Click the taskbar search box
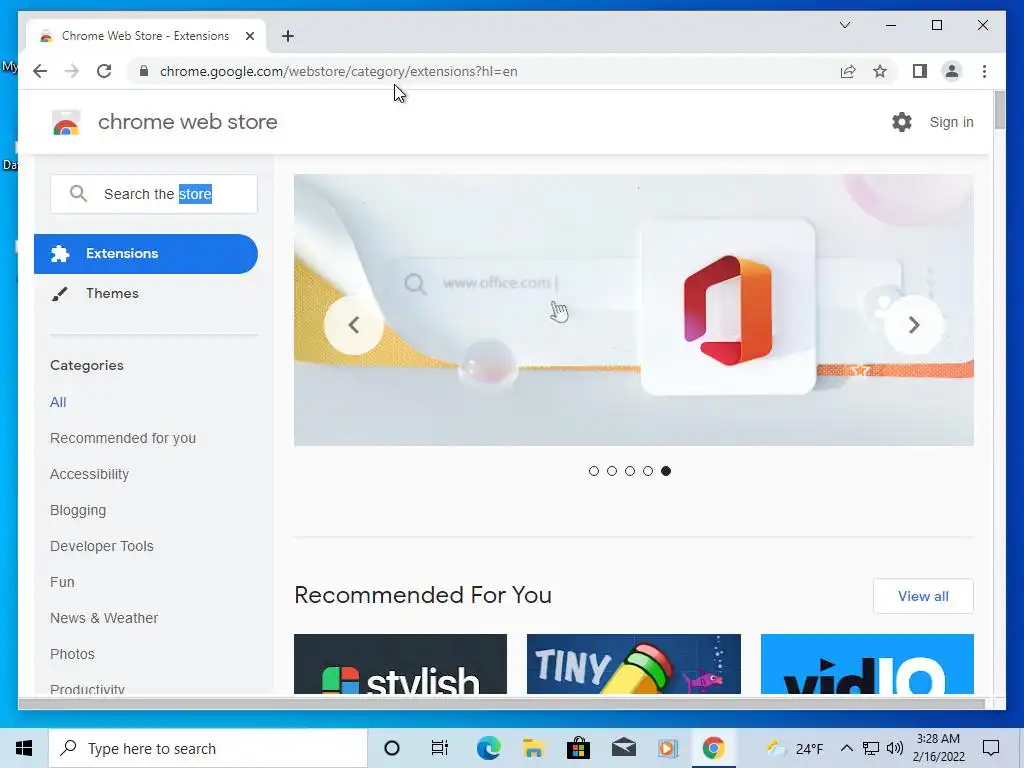 (x=208, y=748)
